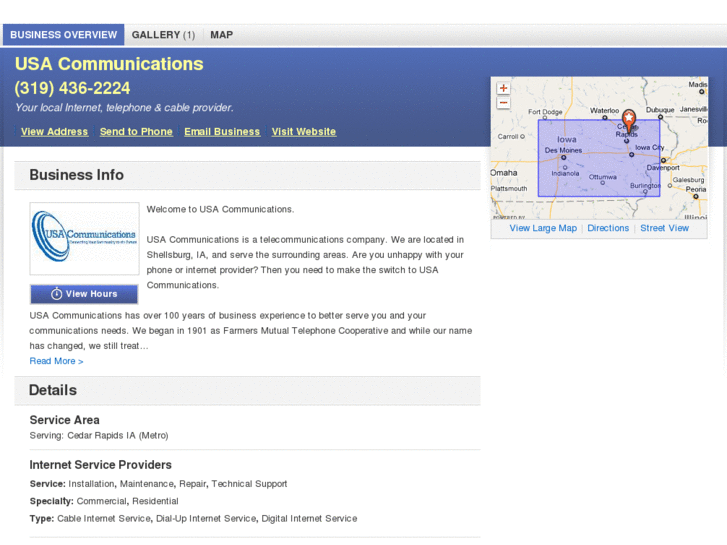Click the View Address link

tap(54, 132)
